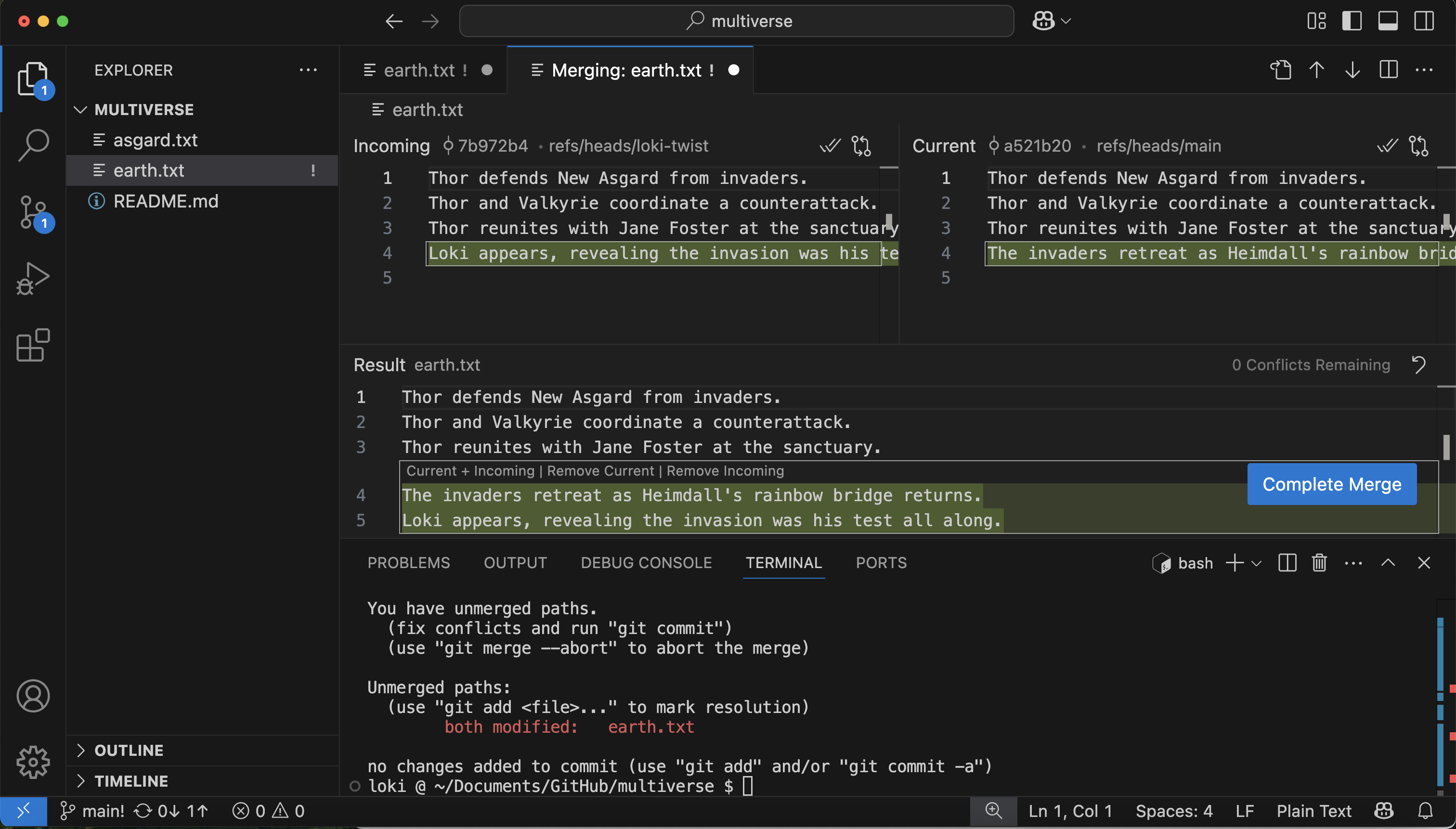The image size is (1456, 829).
Task: Expand the TIMELINE section
Action: [131, 781]
